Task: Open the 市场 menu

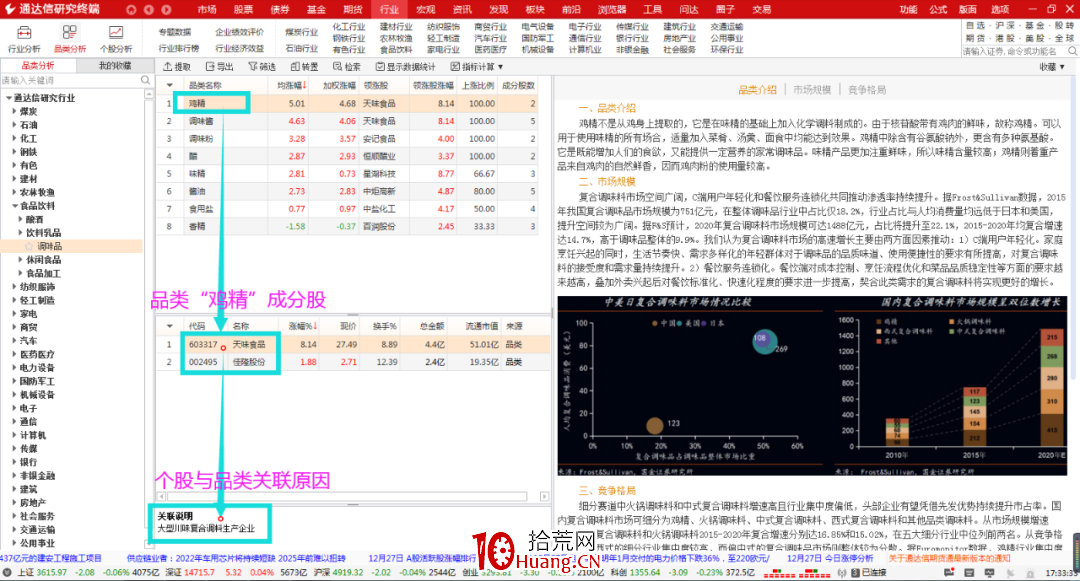Action: [x=207, y=10]
